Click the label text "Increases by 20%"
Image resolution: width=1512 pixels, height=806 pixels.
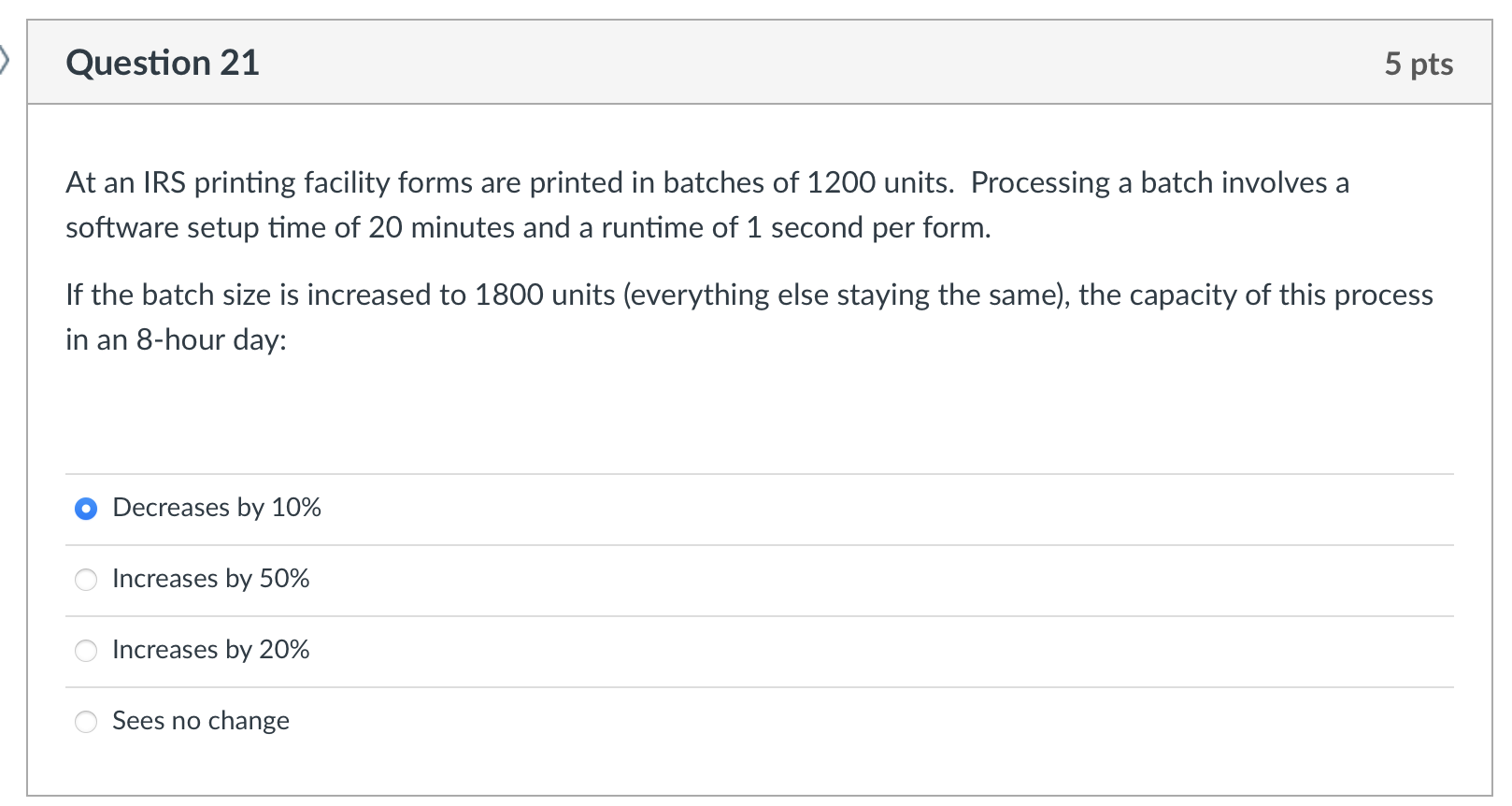210,650
